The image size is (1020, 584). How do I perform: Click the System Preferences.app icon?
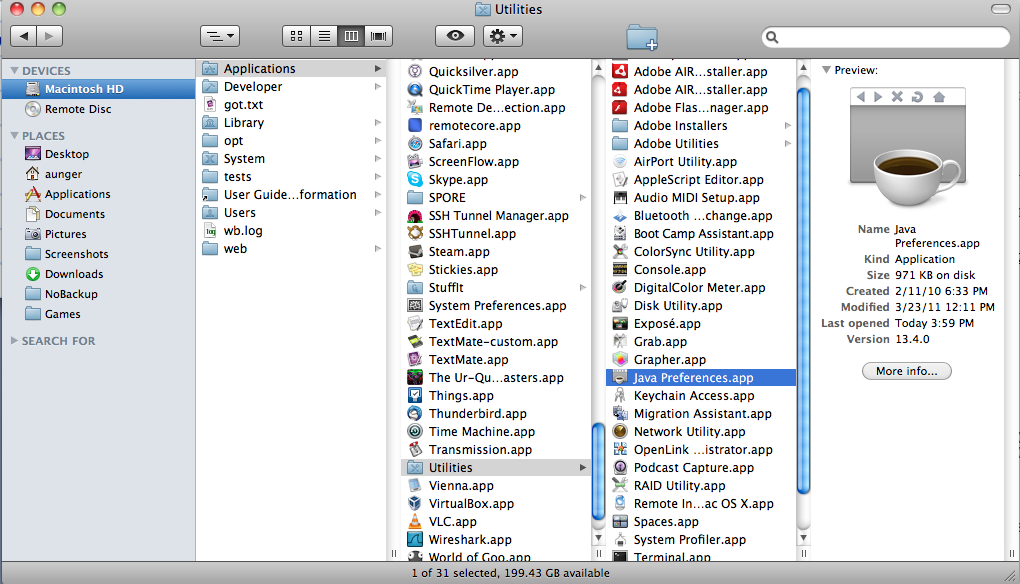[415, 306]
